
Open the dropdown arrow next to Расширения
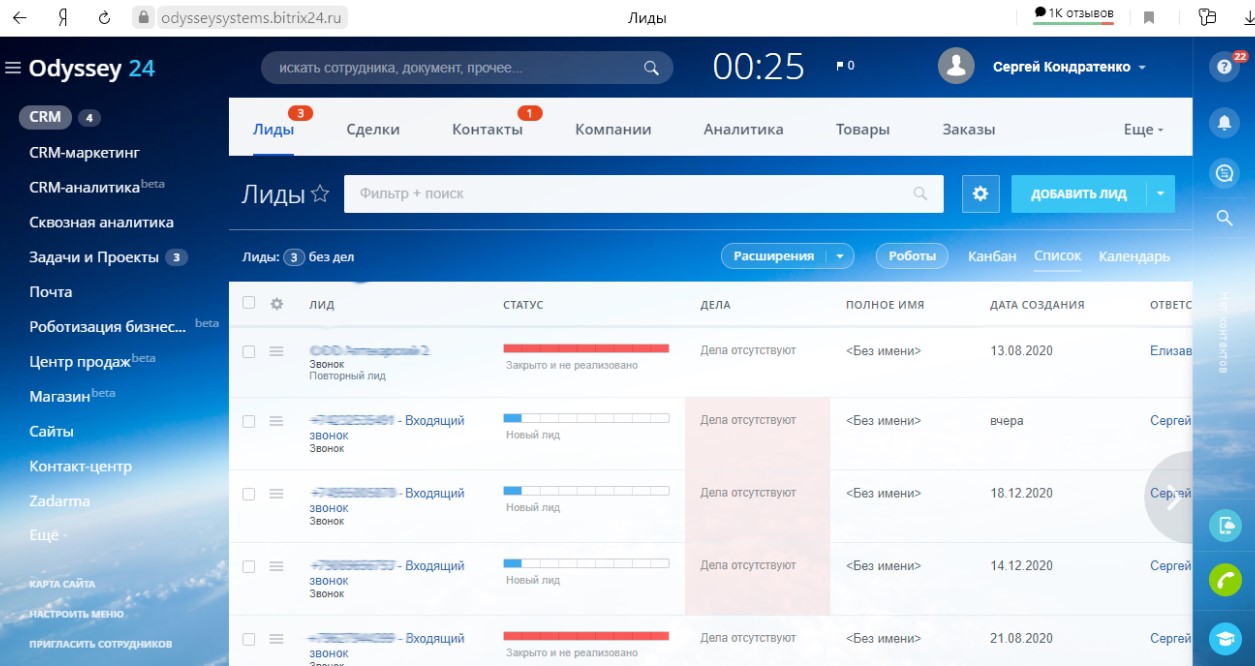(840, 256)
